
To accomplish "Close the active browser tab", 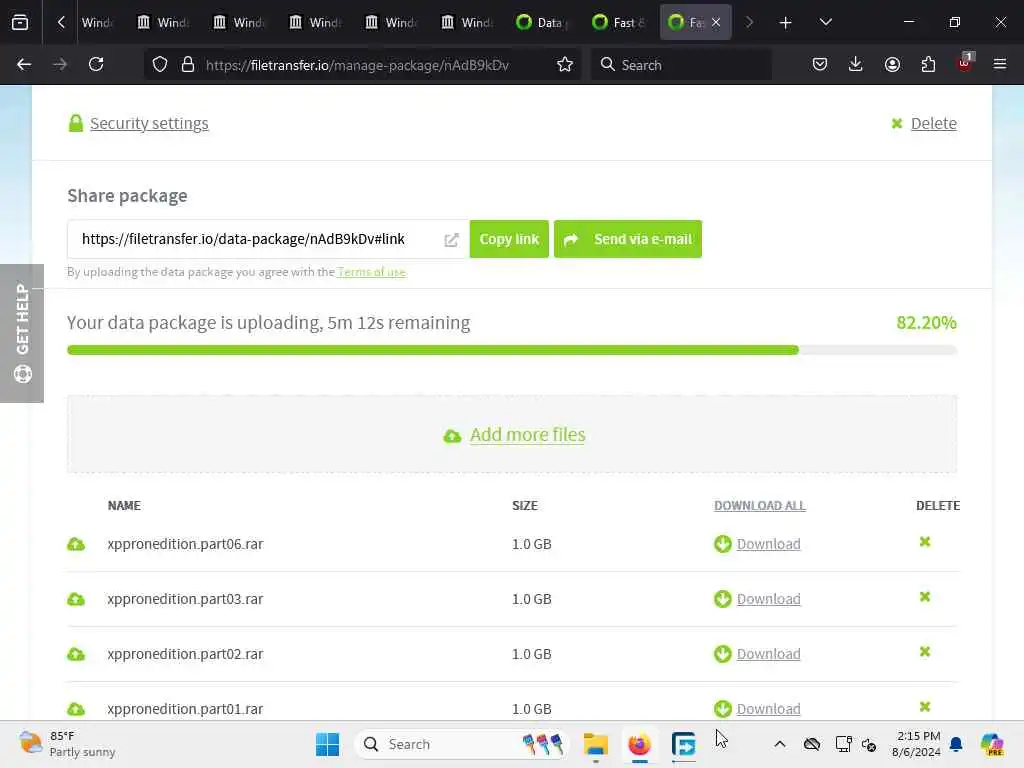I will pyautogui.click(x=716, y=22).
